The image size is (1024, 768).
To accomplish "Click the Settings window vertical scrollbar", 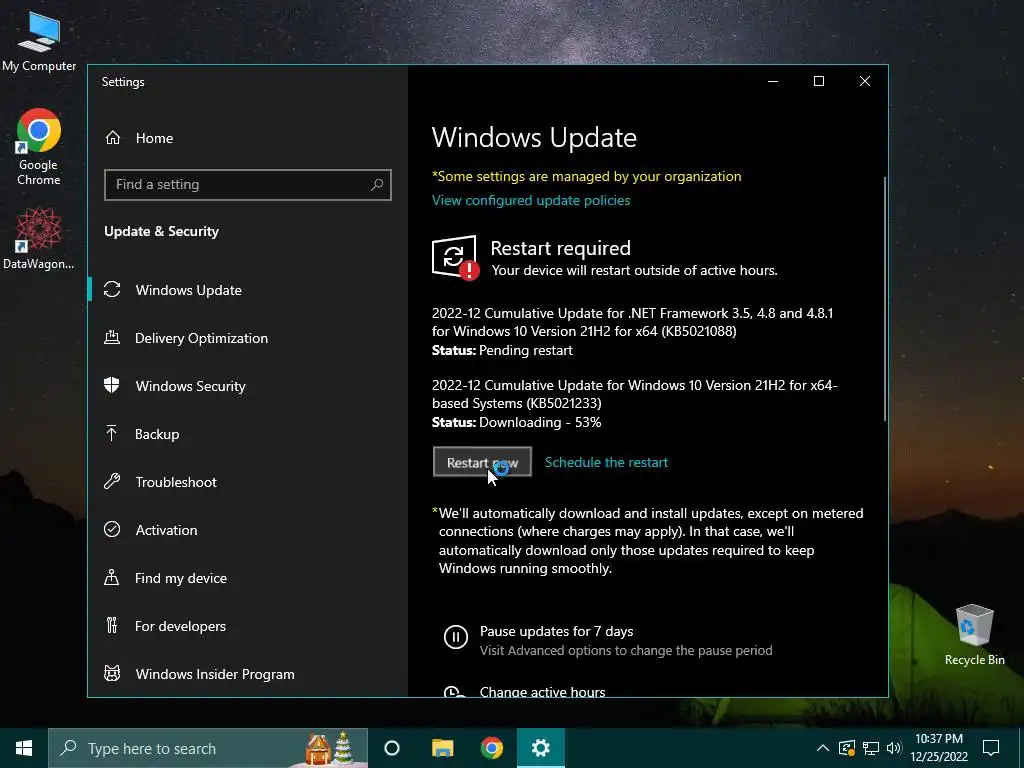I will click(885, 299).
